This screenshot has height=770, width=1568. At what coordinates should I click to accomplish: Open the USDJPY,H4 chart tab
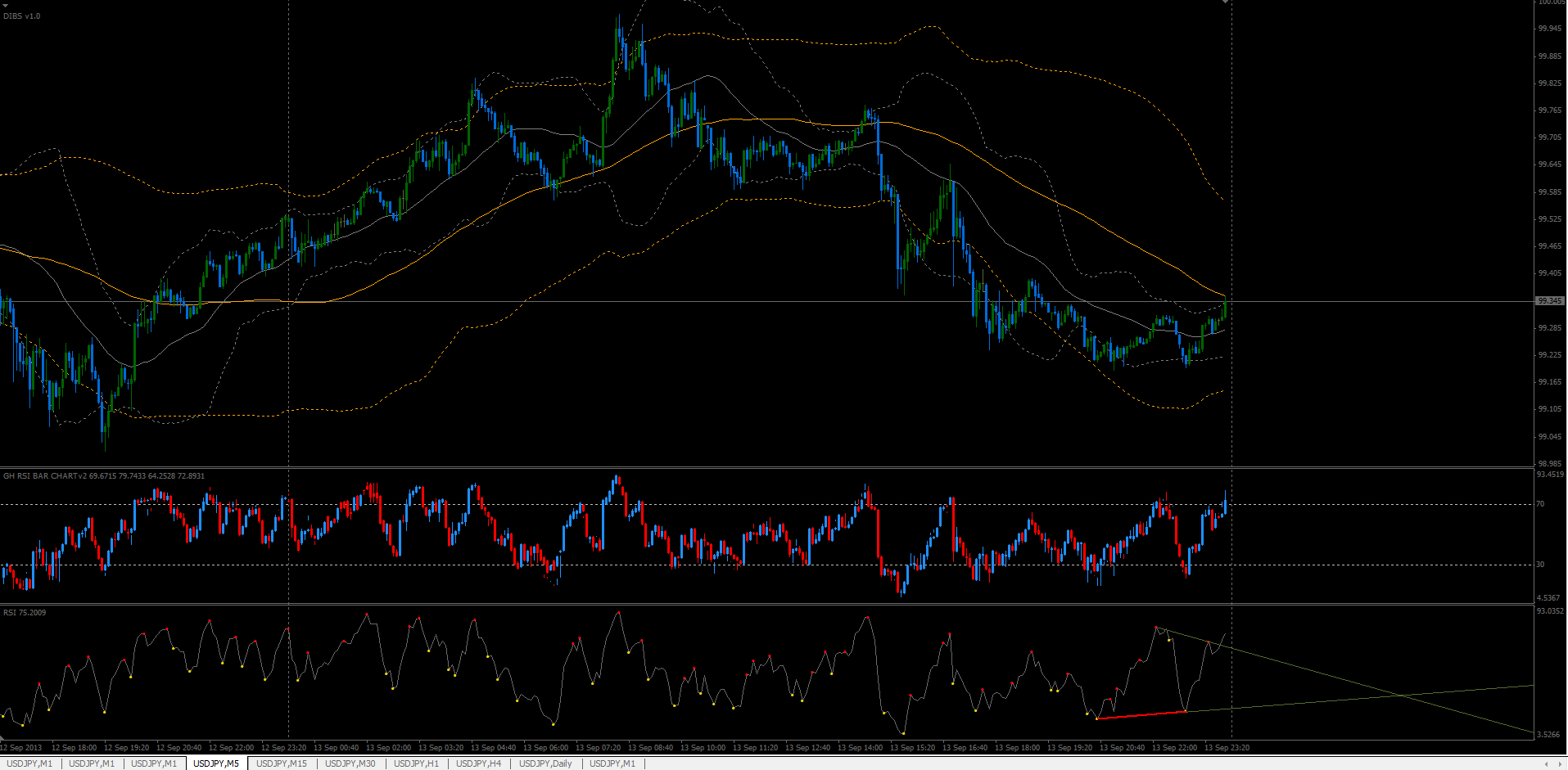tap(478, 763)
